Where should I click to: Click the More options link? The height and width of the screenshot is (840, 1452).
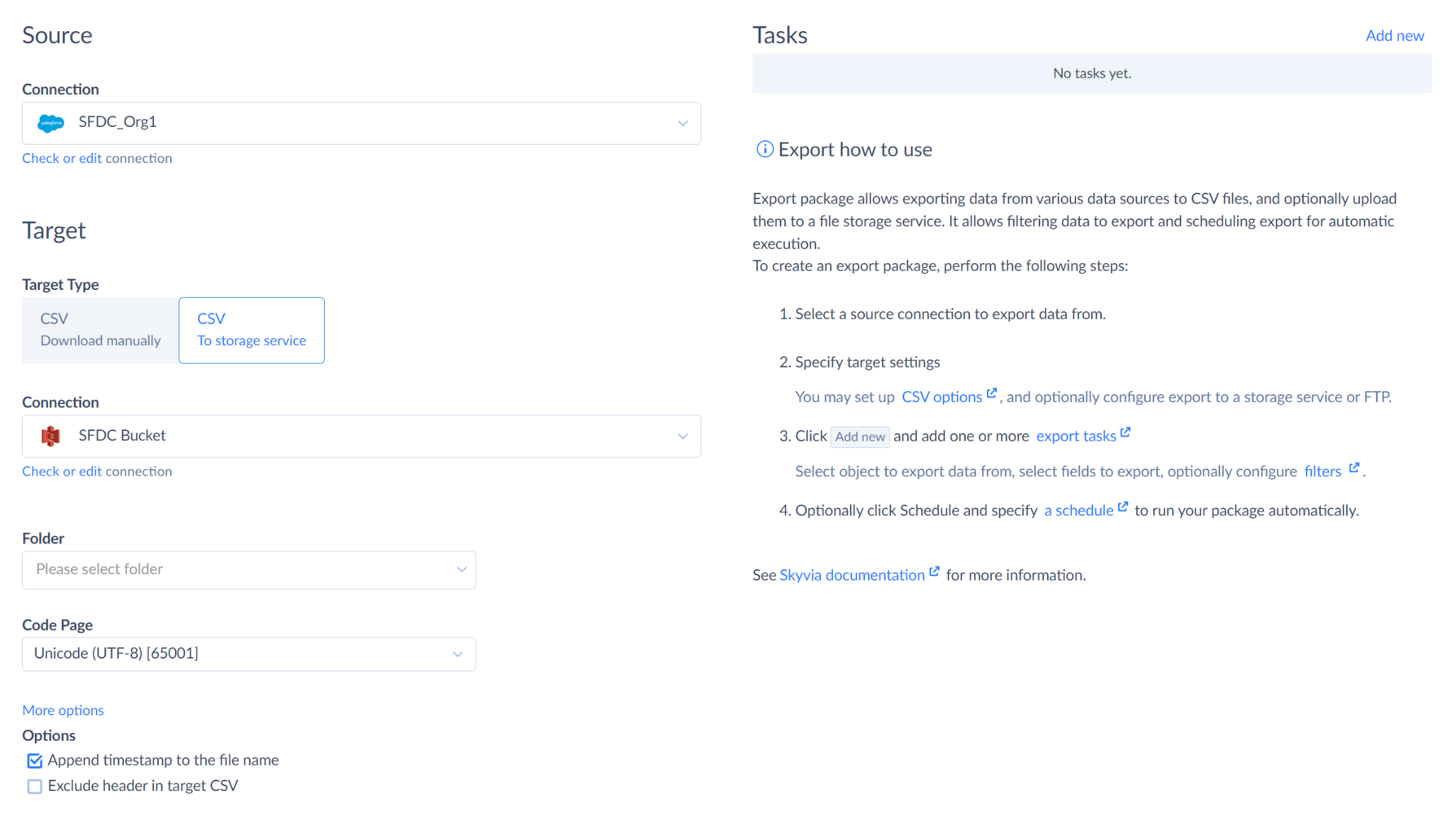tap(63, 710)
